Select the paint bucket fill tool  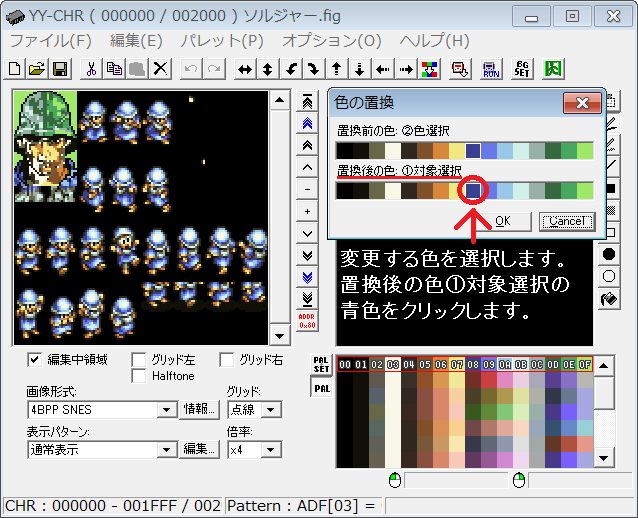(609, 299)
